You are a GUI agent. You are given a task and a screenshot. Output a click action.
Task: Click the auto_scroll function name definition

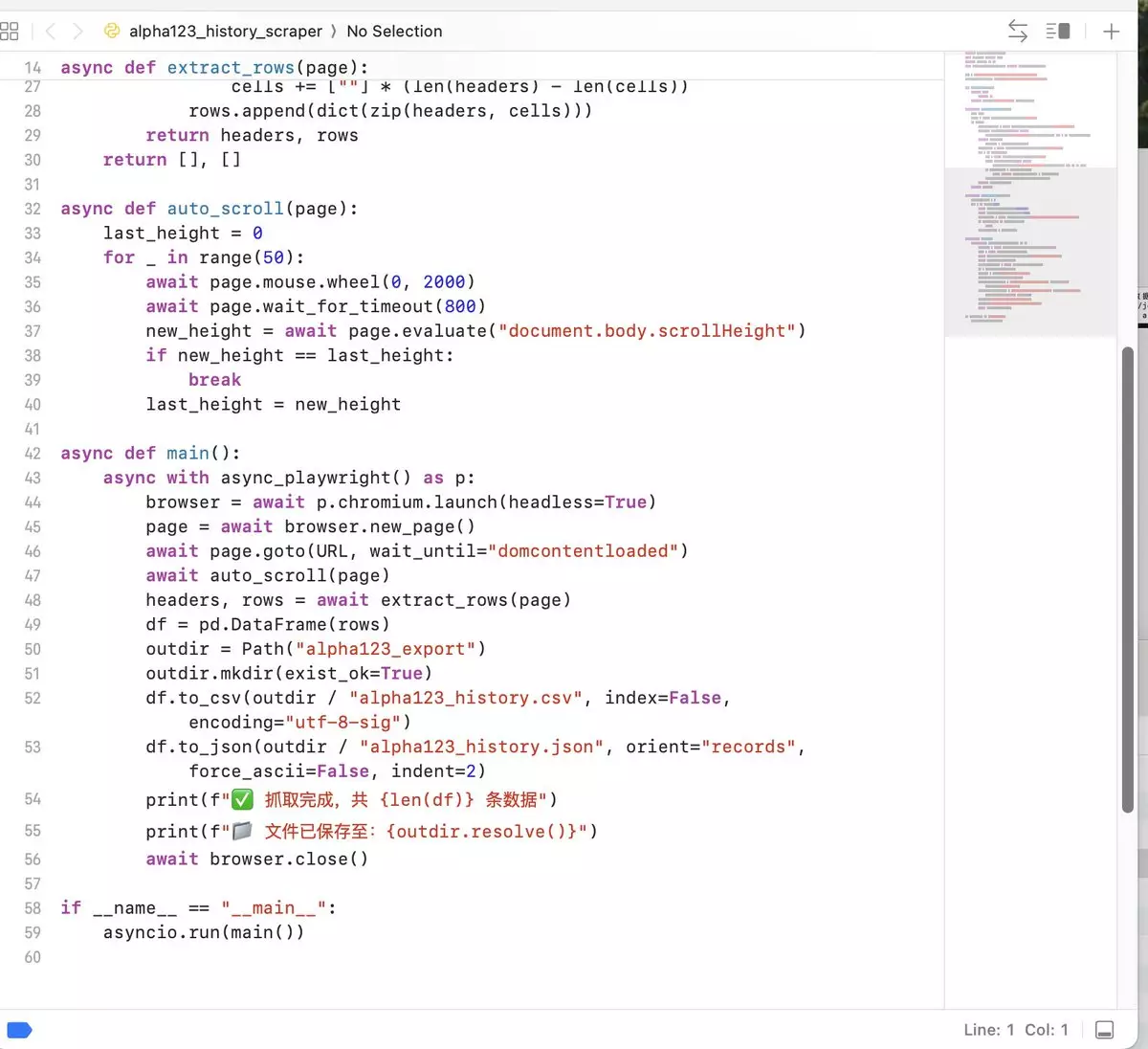(x=225, y=209)
